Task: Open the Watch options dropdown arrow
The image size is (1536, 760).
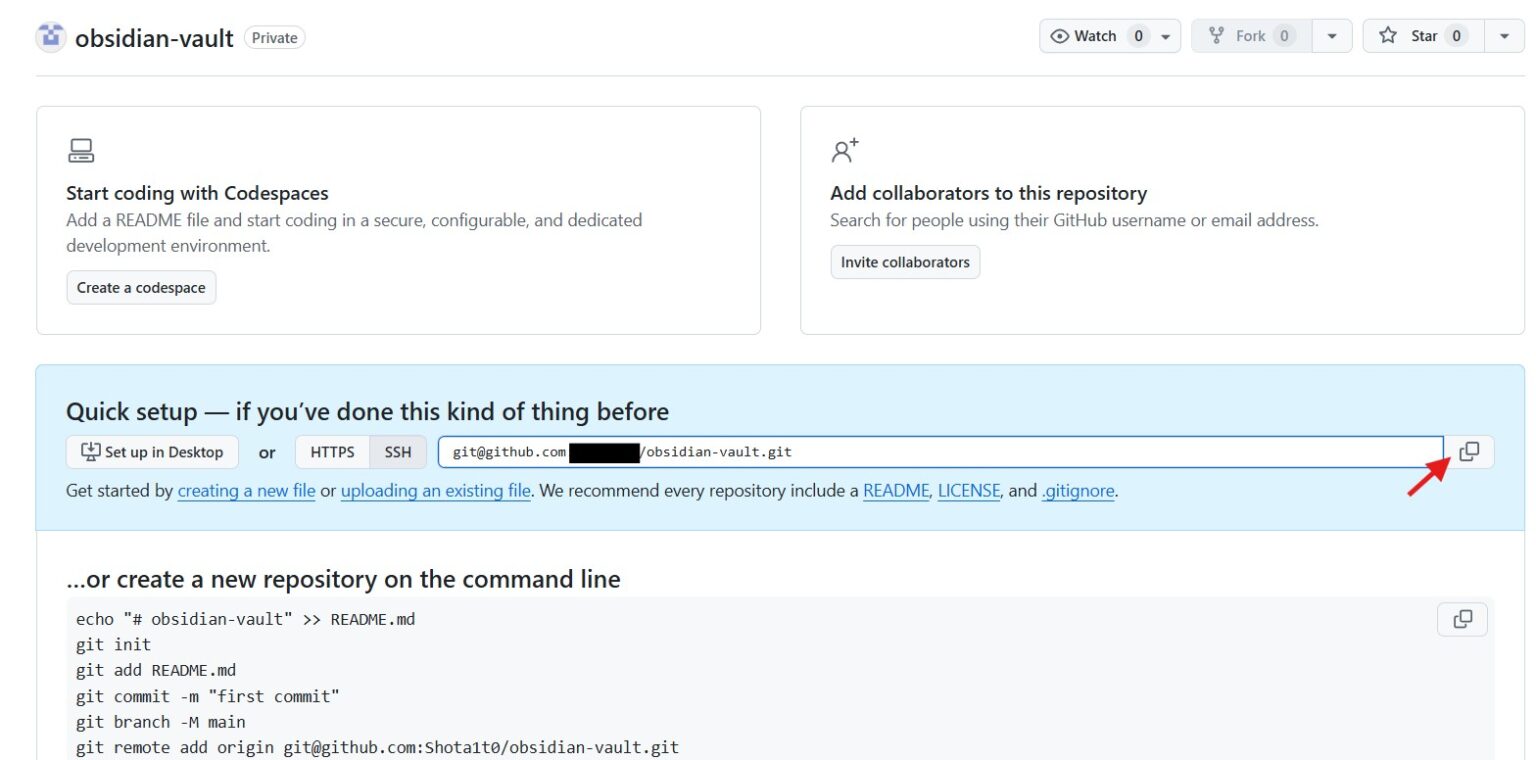Action: click(x=1166, y=35)
